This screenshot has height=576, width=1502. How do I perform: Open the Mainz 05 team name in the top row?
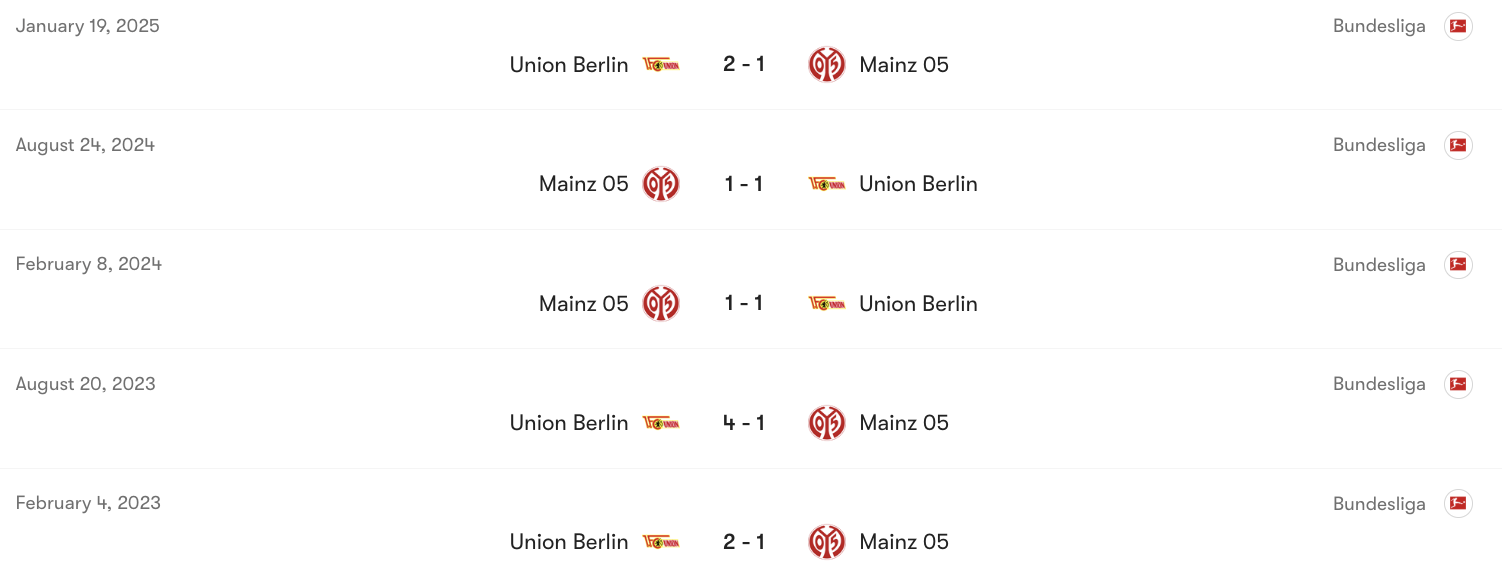[x=904, y=64]
